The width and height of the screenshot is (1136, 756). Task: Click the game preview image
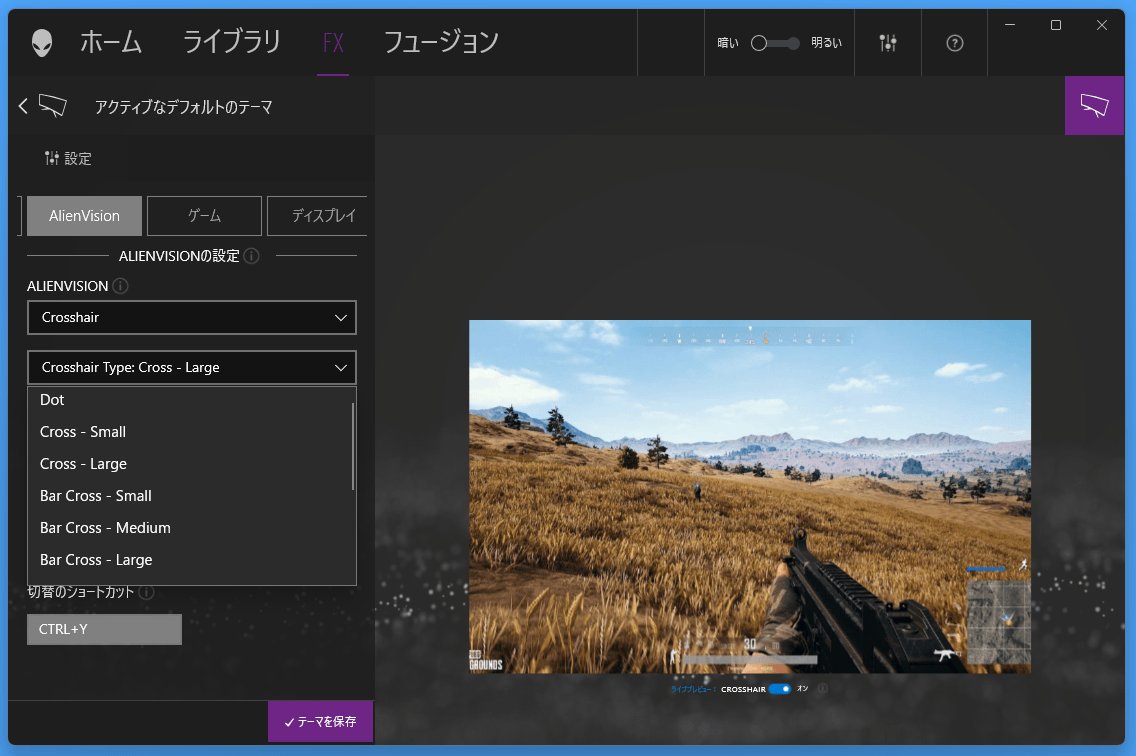point(750,497)
